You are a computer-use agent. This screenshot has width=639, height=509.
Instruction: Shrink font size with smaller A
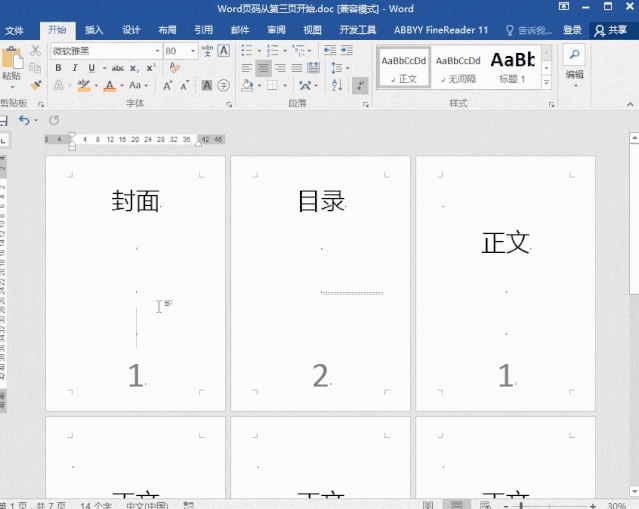185,86
